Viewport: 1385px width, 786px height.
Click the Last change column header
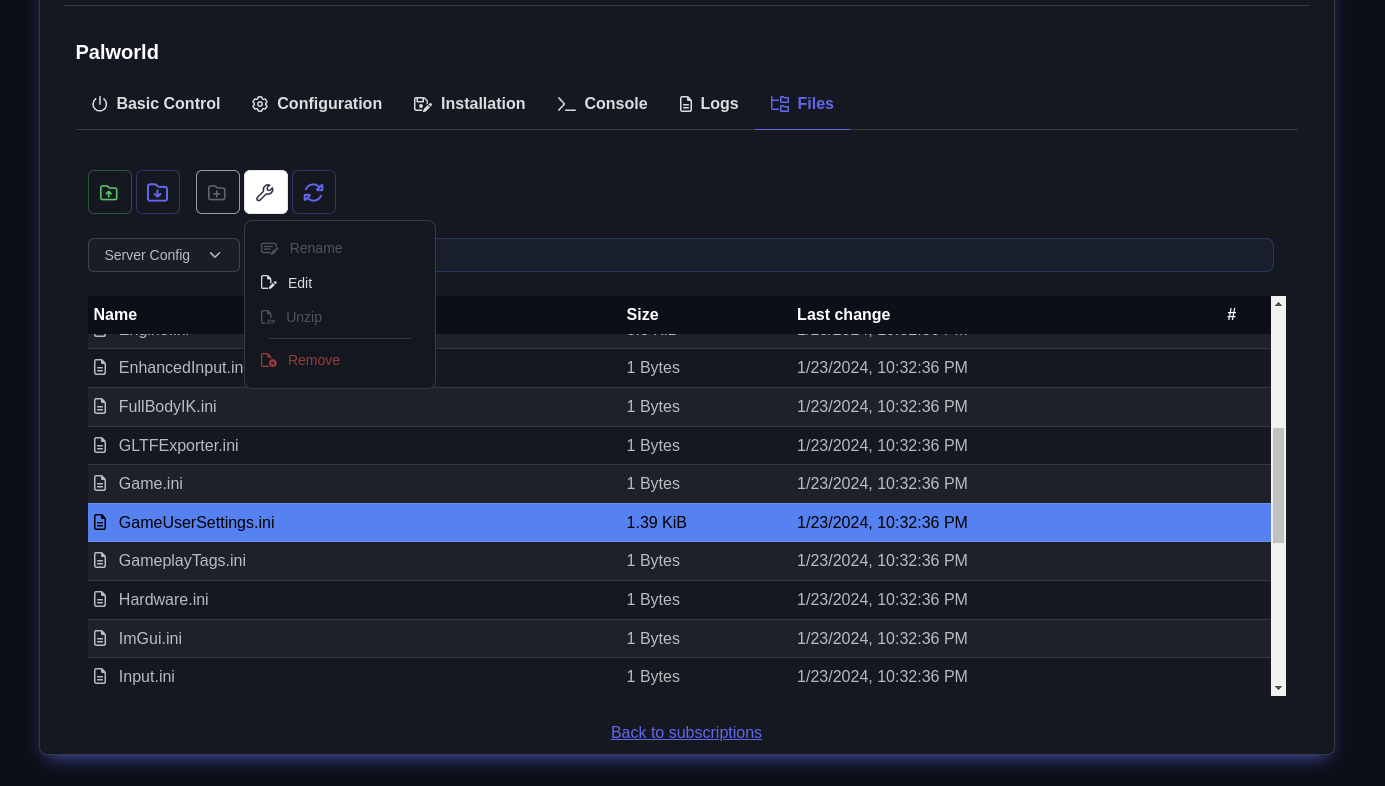click(843, 314)
